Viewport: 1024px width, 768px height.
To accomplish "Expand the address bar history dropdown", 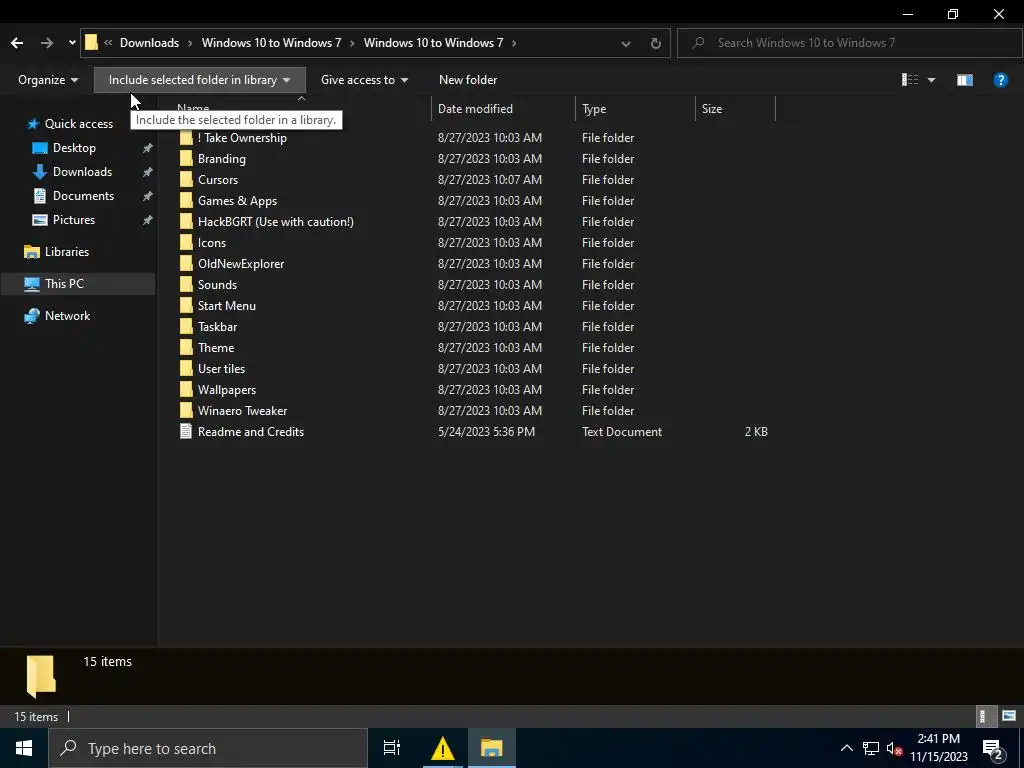I will pyautogui.click(x=626, y=43).
